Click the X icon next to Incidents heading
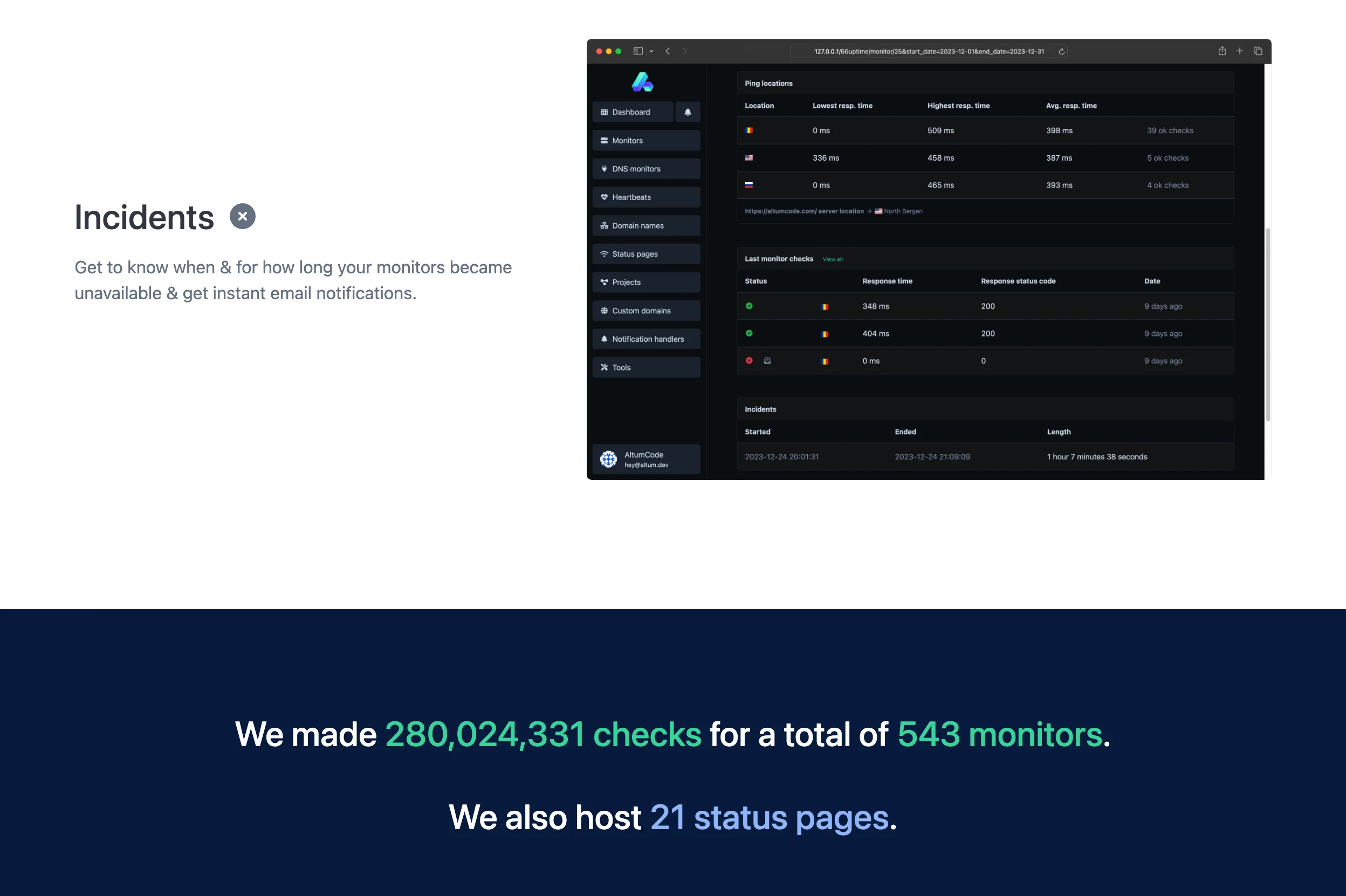Image resolution: width=1346 pixels, height=896 pixels. click(x=242, y=217)
